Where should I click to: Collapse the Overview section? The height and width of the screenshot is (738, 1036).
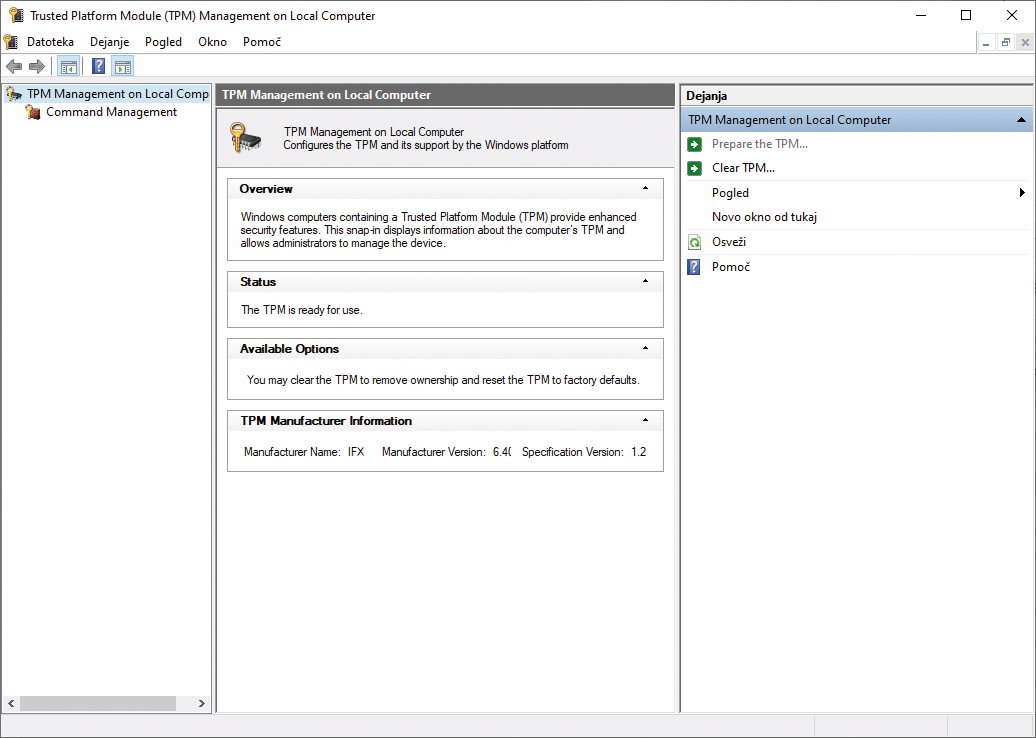(646, 188)
